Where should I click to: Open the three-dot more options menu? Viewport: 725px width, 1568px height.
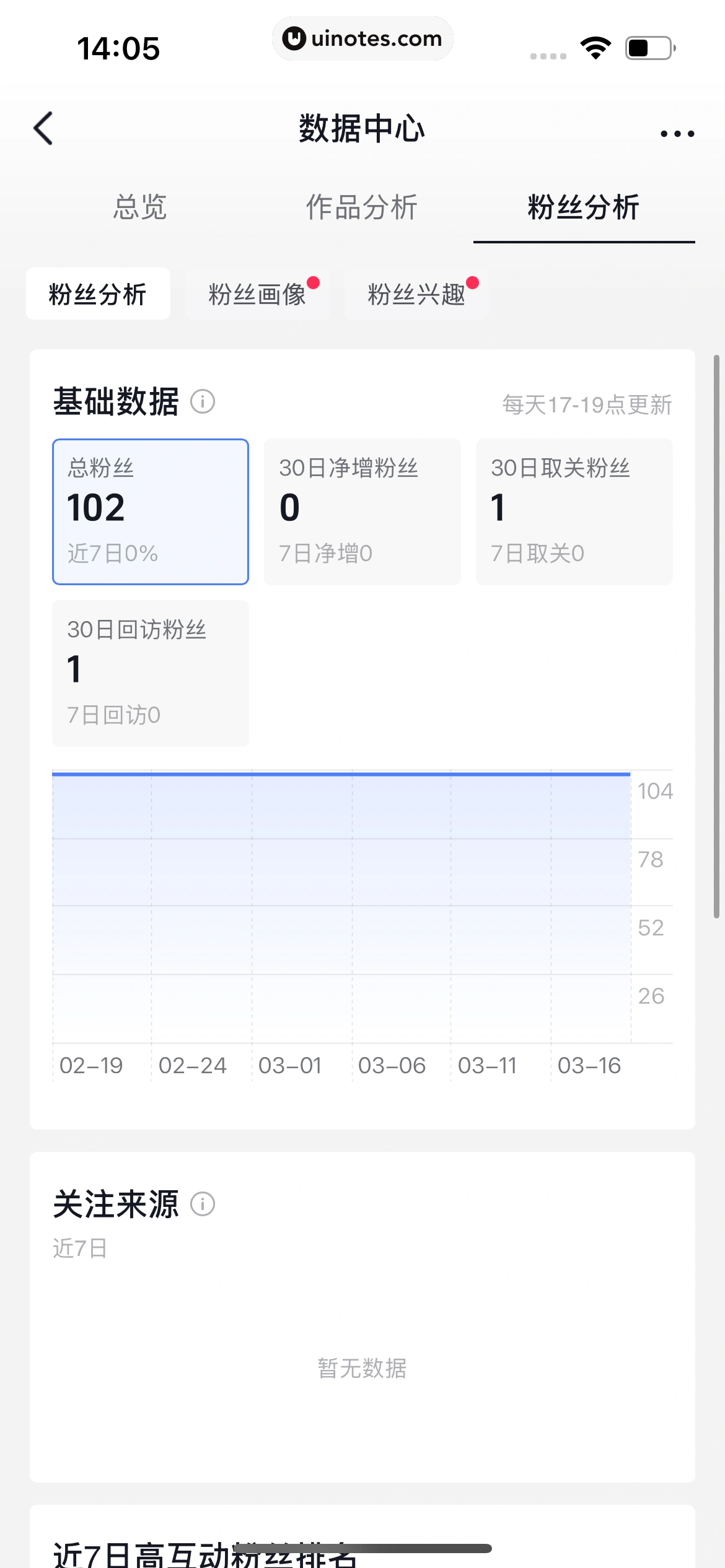coord(677,133)
